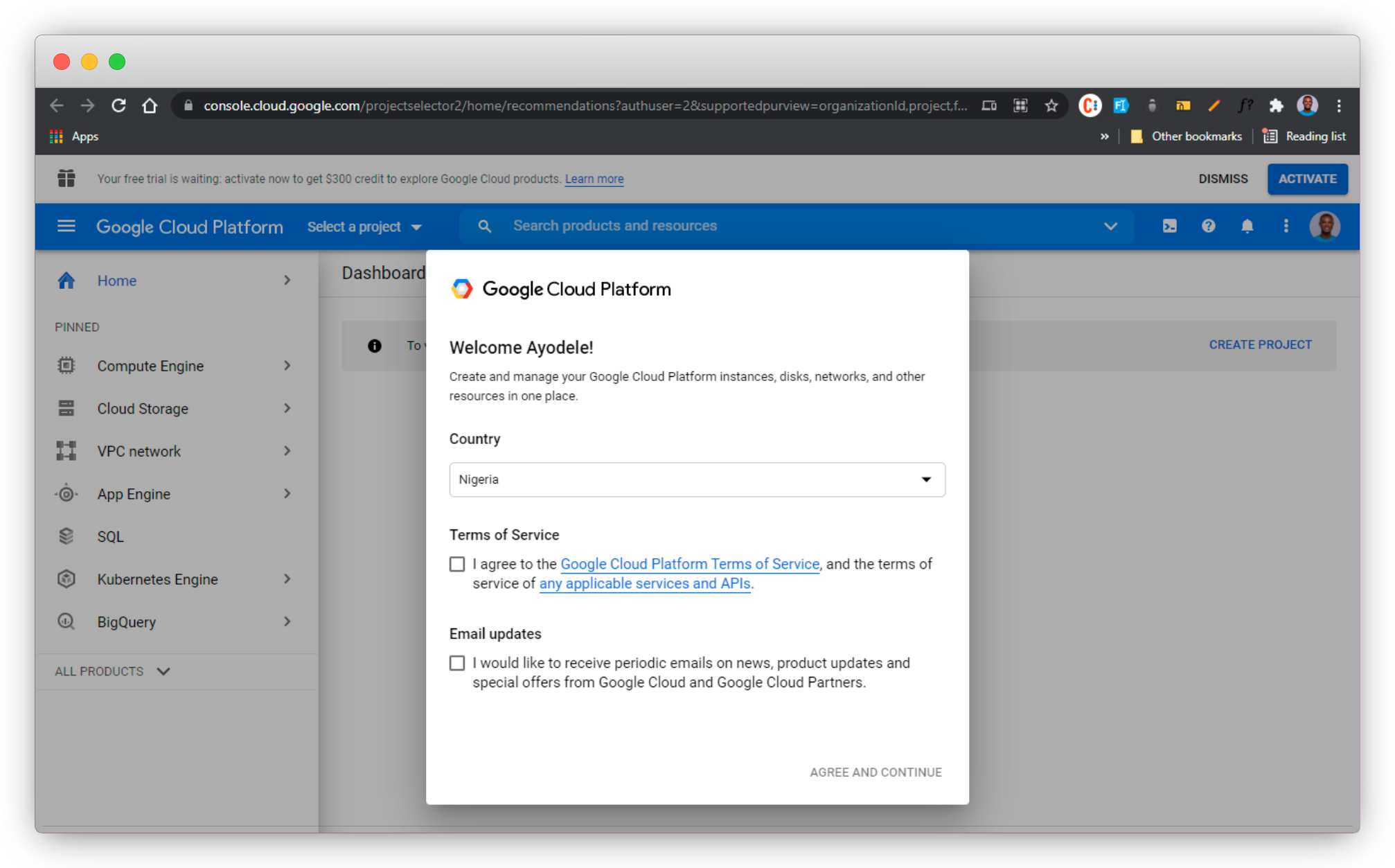Open Other bookmarks folder
Viewport: 1395px width, 868px height.
(1186, 136)
